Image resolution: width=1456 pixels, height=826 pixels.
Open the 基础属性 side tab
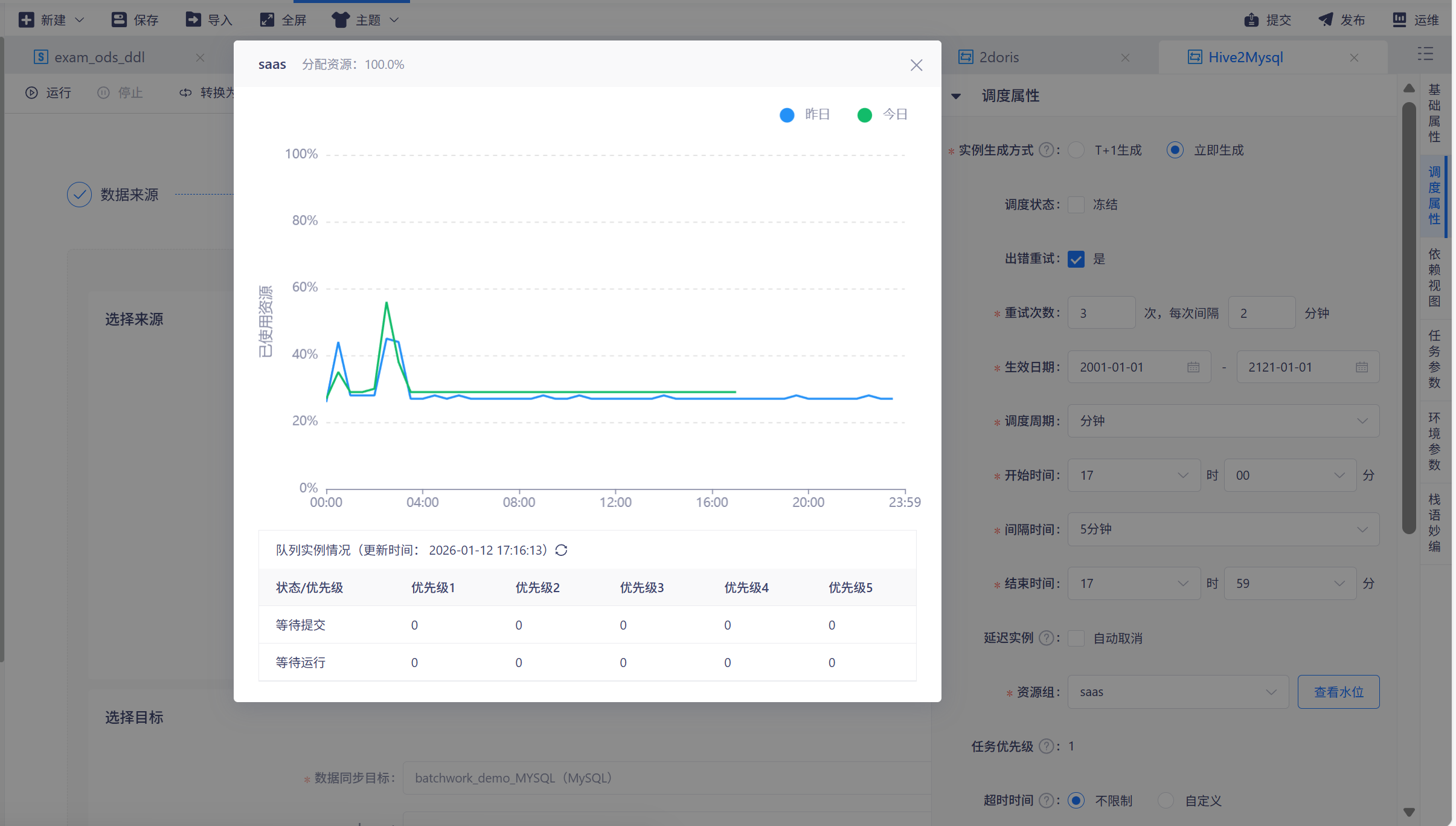pos(1434,114)
